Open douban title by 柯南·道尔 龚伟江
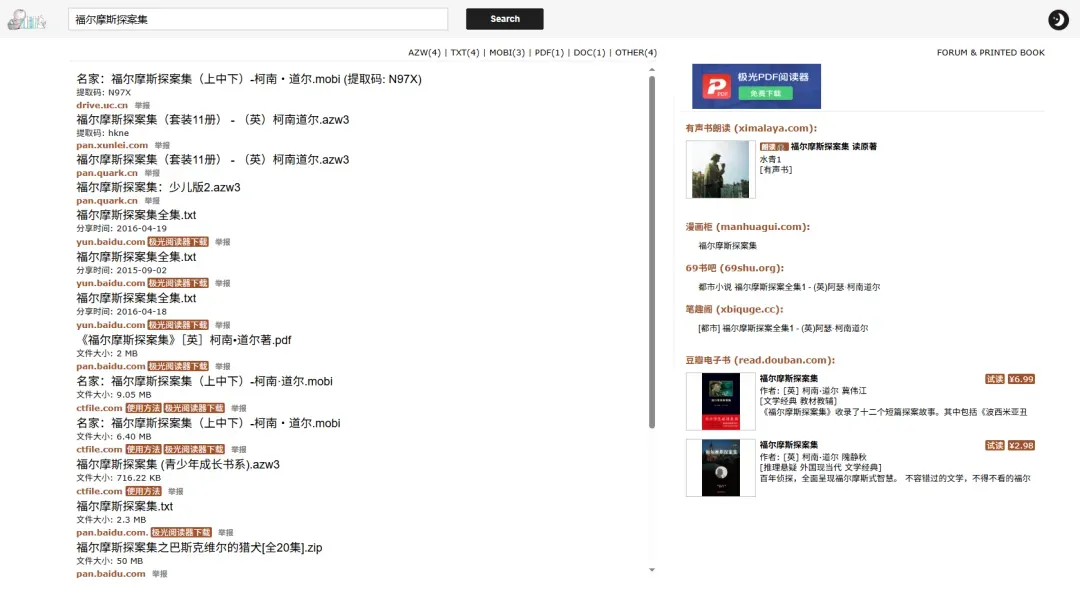The height and width of the screenshot is (589, 1080). 789,379
